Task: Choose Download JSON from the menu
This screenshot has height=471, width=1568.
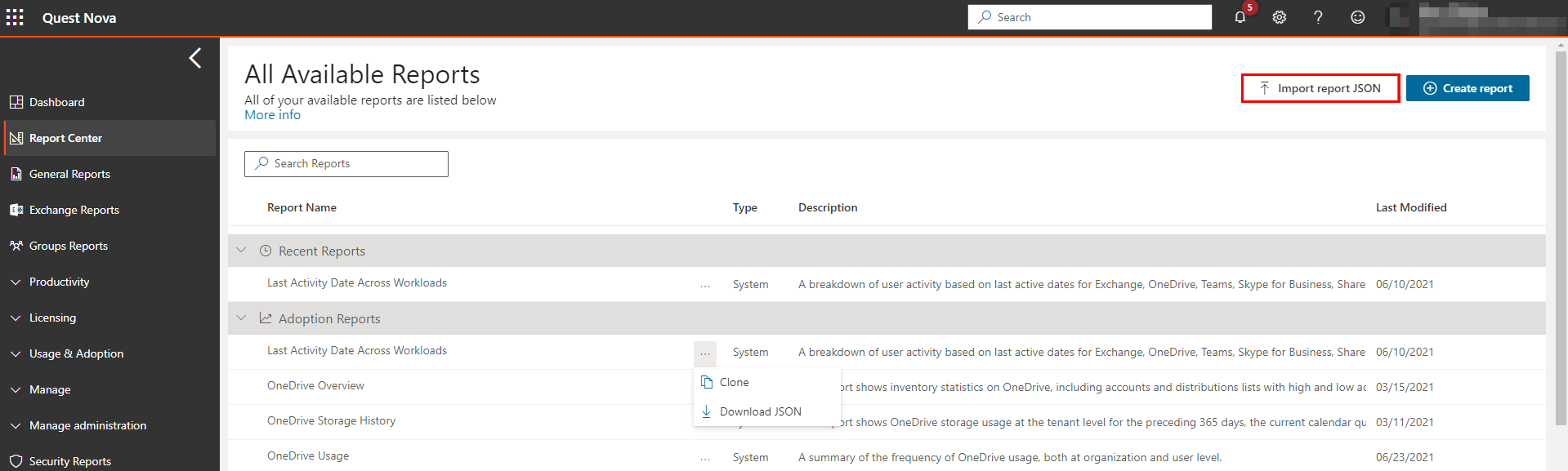Action: pyautogui.click(x=760, y=411)
